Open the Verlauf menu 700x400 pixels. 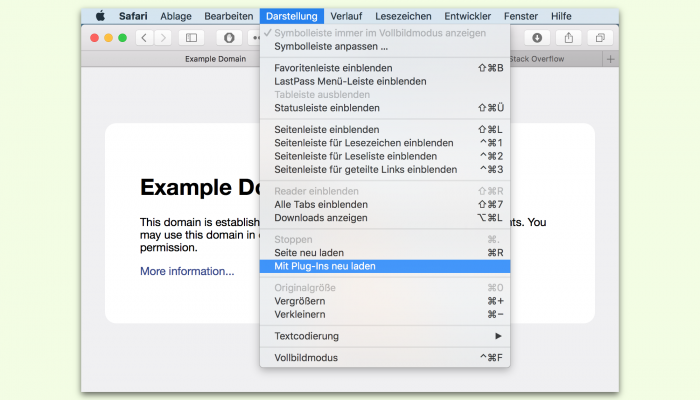pos(346,16)
